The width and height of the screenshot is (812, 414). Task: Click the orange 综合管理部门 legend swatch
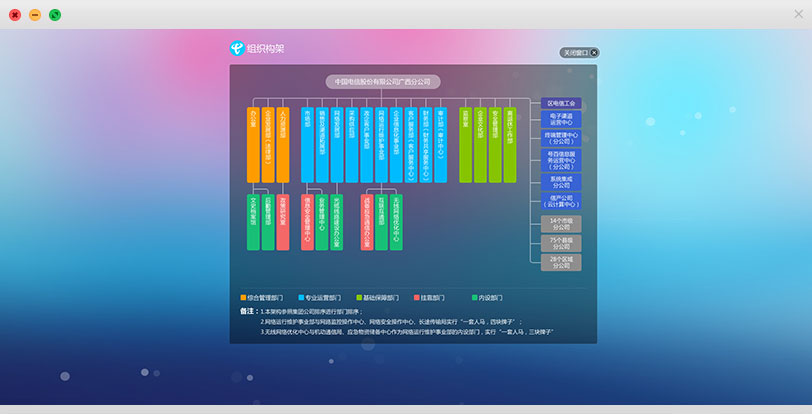243,297
